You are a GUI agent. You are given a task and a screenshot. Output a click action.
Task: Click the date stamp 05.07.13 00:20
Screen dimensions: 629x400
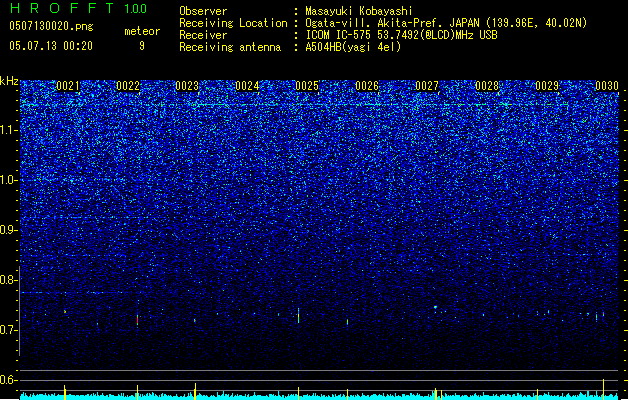pos(51,46)
